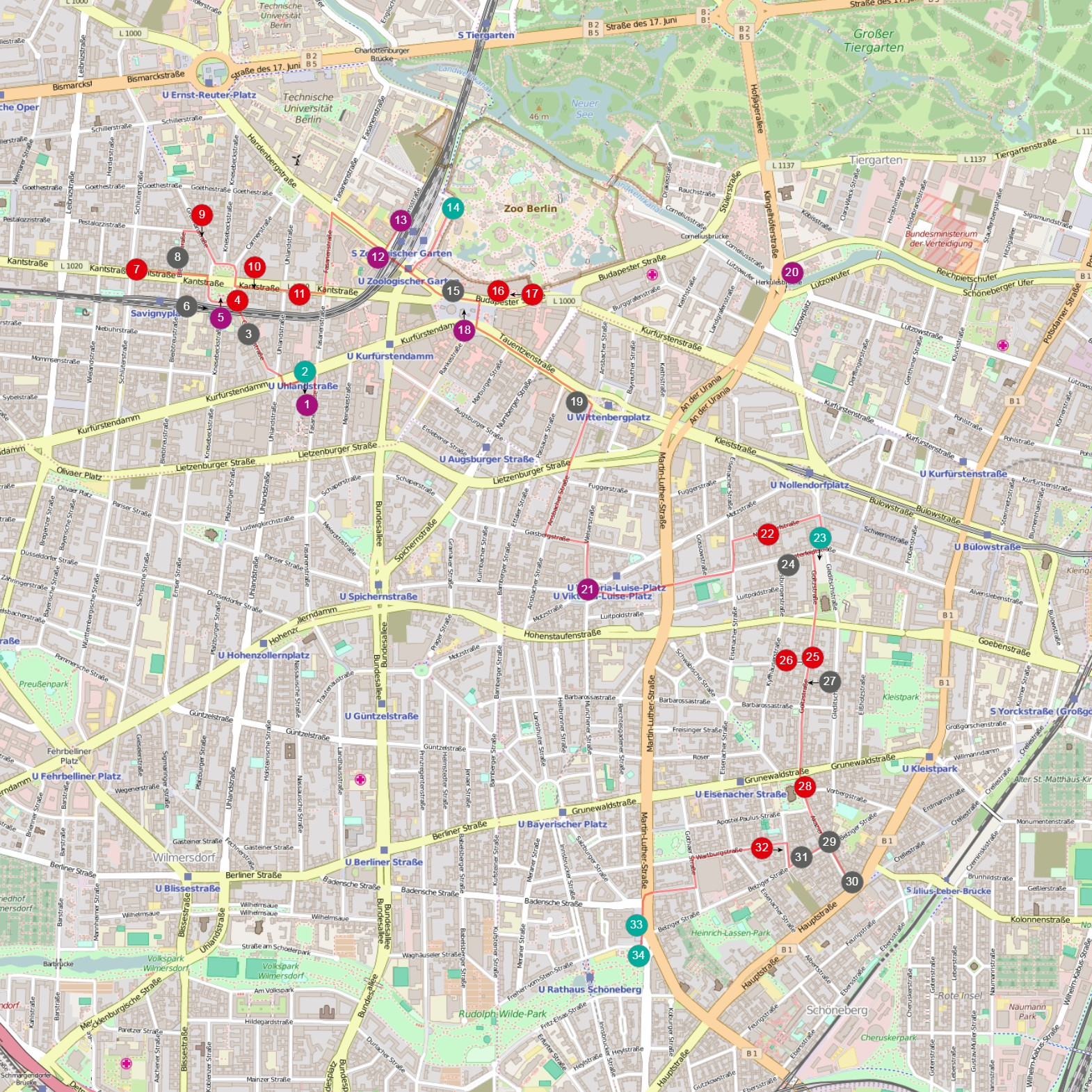Select the U Kurfürstendamm station label
This screenshot has height=1092, width=1092.
pyautogui.click(x=390, y=357)
